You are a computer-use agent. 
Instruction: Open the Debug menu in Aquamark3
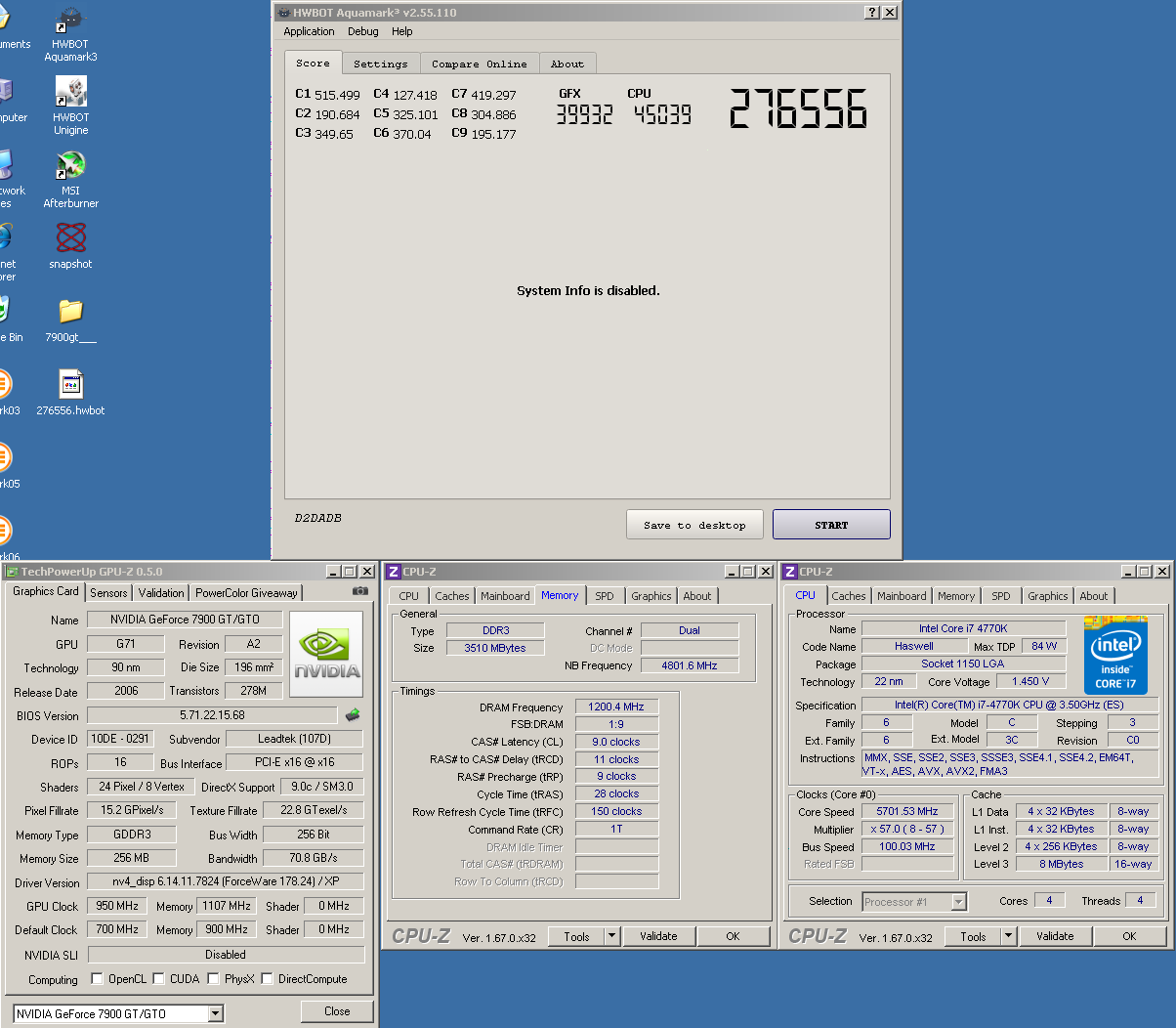click(x=363, y=31)
